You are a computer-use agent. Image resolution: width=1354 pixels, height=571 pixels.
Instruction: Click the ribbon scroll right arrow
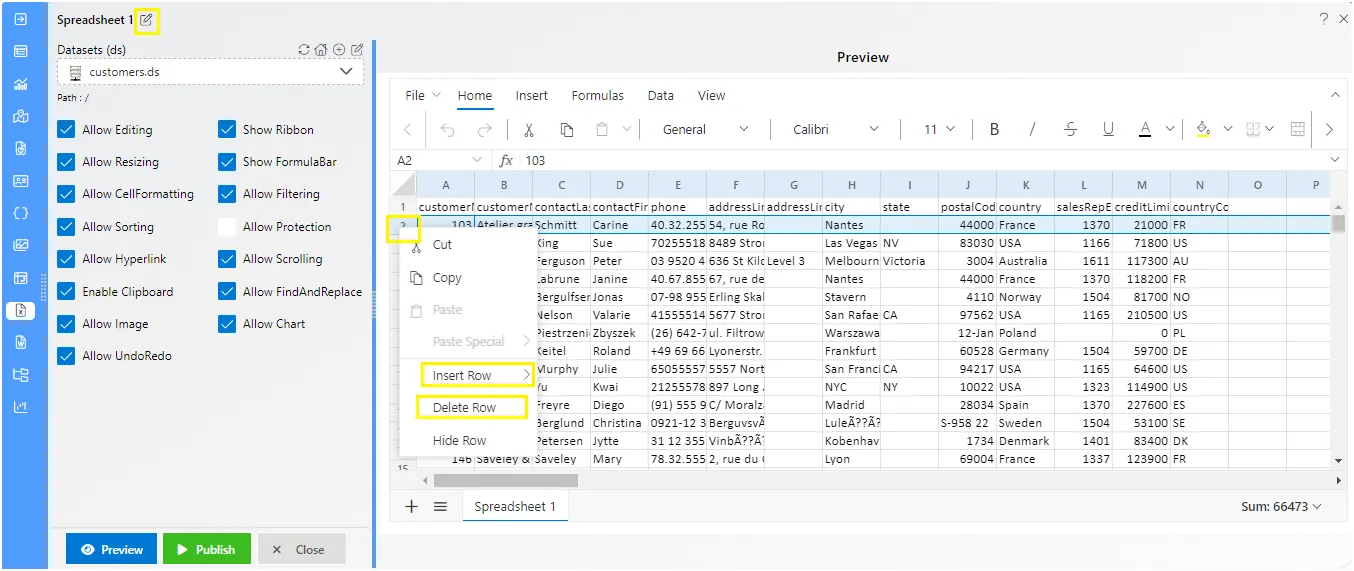(x=1329, y=129)
